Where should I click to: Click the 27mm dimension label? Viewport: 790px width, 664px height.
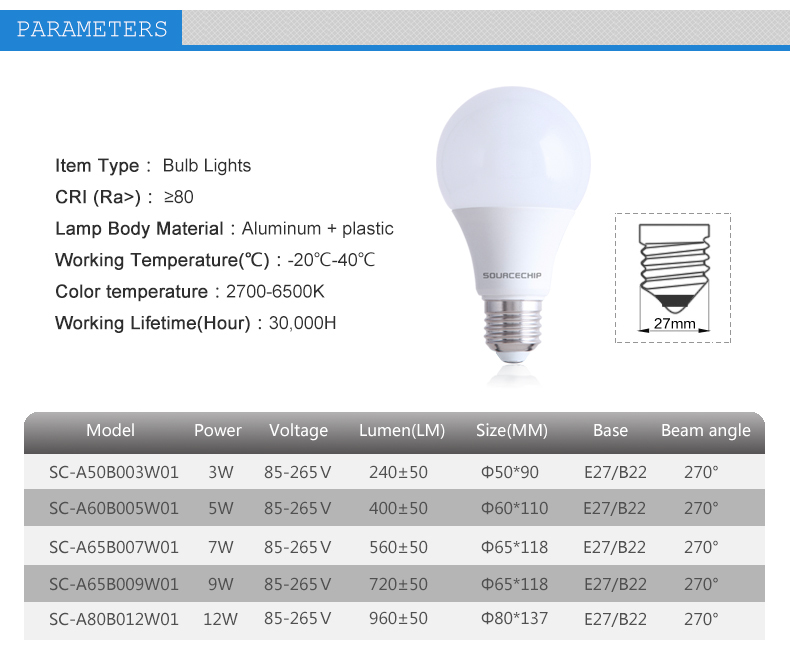[x=674, y=324]
